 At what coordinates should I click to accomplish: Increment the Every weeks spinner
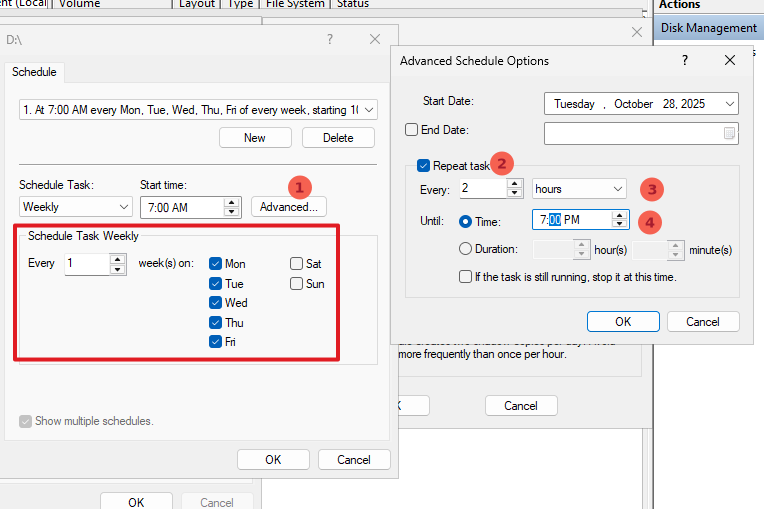click(117, 259)
